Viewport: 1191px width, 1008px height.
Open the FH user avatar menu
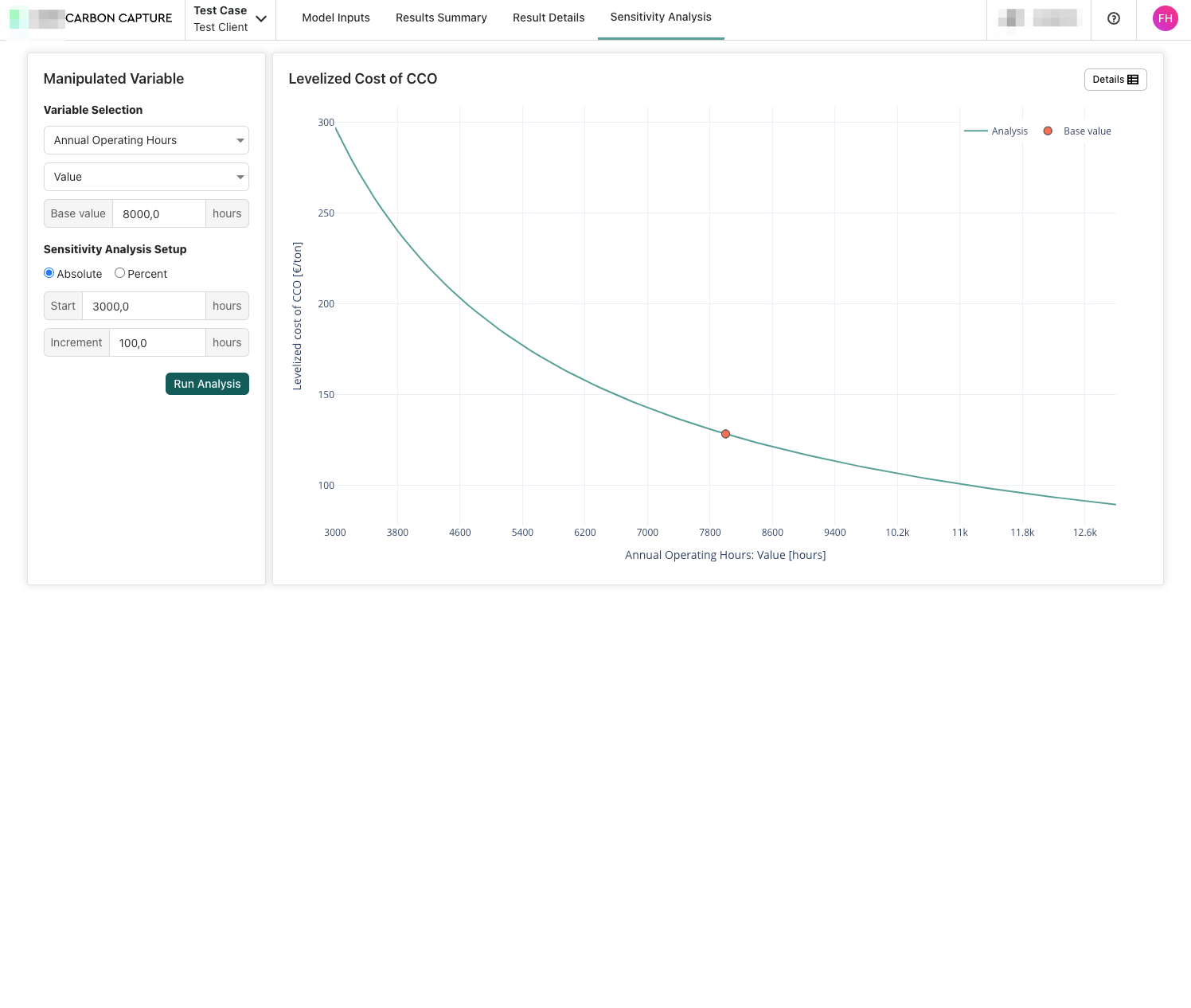1165,18
